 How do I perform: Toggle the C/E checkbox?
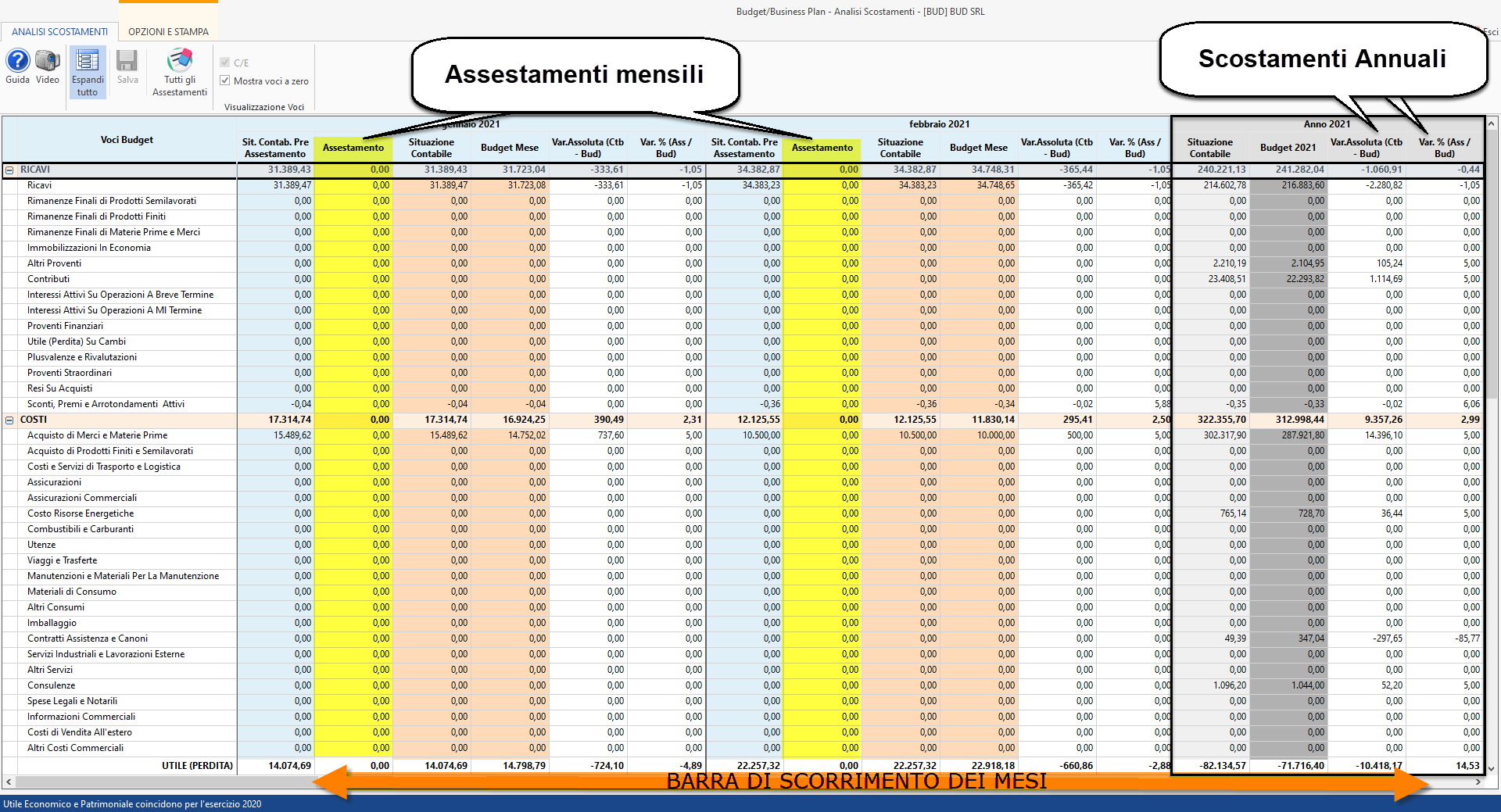(225, 63)
